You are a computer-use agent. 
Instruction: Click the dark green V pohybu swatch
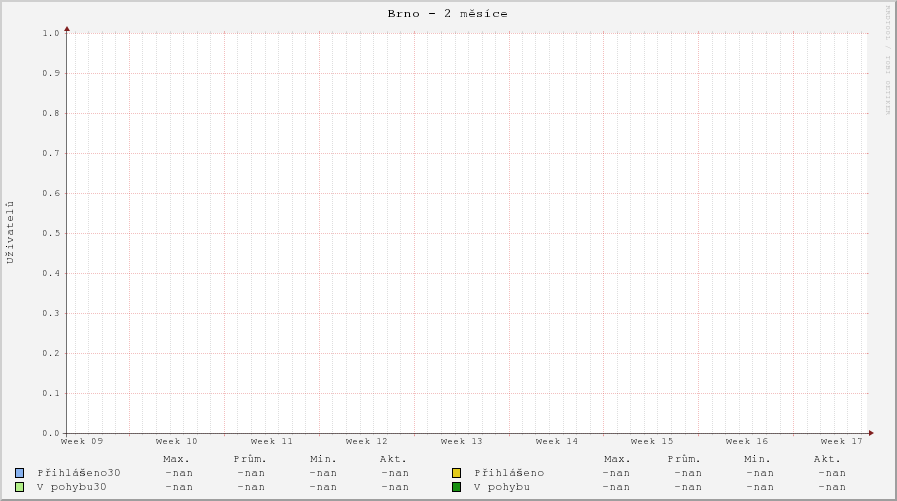tap(456, 487)
